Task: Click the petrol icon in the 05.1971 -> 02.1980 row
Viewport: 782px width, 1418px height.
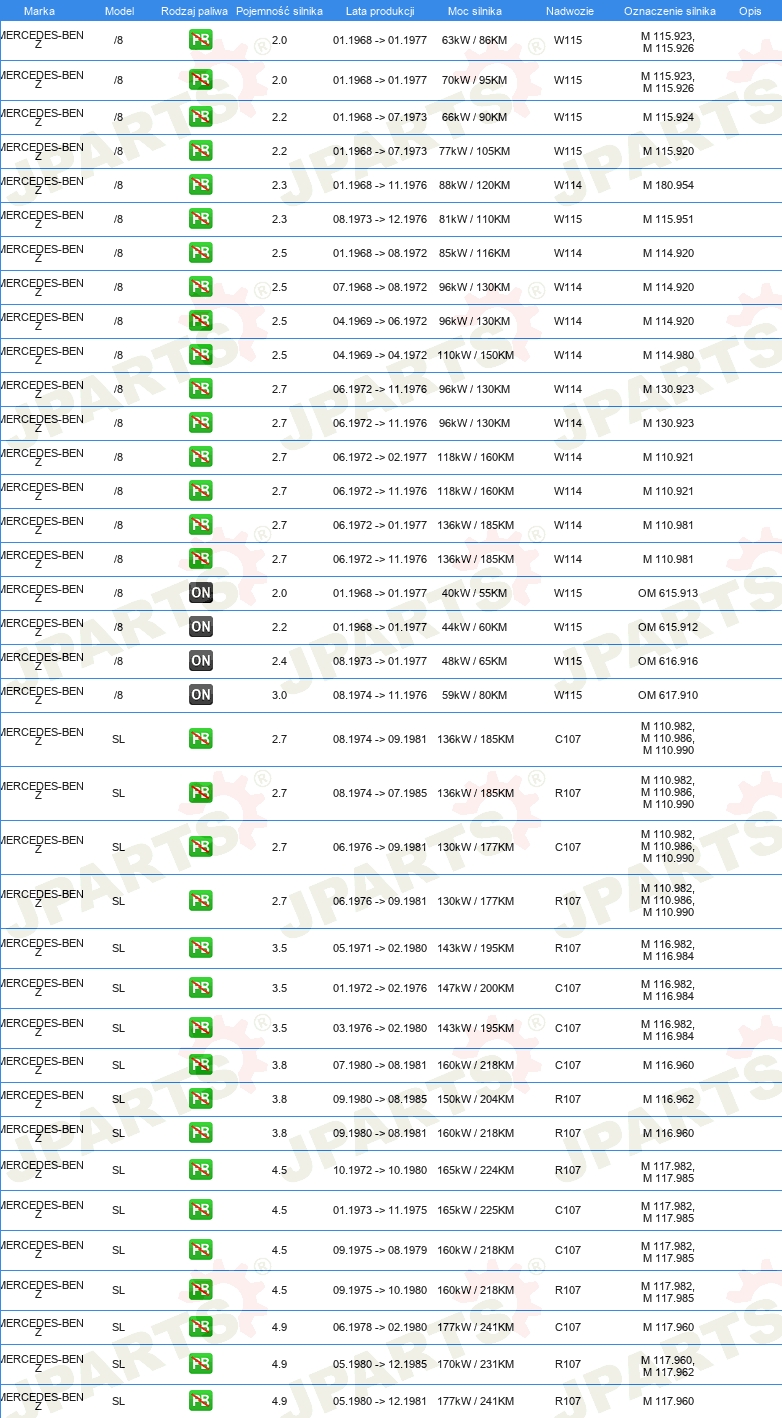Action: point(201,949)
